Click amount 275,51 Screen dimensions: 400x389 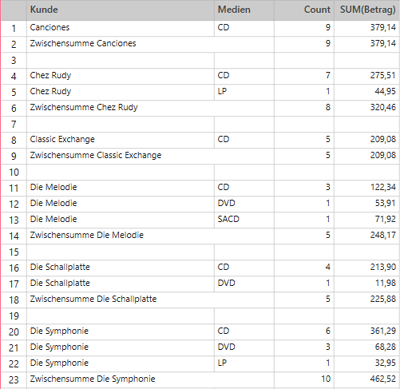pyautogui.click(x=367, y=76)
